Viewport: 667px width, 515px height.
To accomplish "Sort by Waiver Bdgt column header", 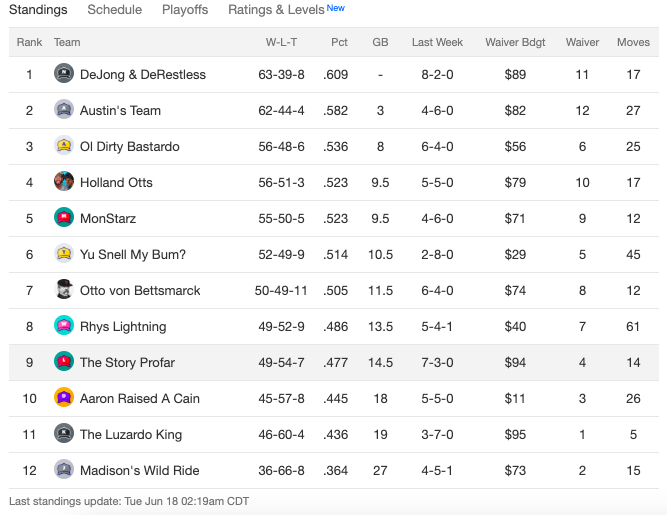I will pyautogui.click(x=515, y=42).
